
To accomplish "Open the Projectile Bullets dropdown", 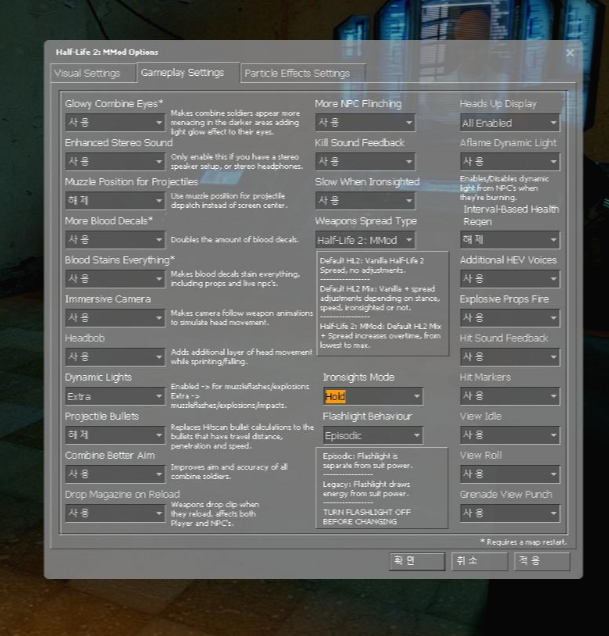I will coord(115,435).
